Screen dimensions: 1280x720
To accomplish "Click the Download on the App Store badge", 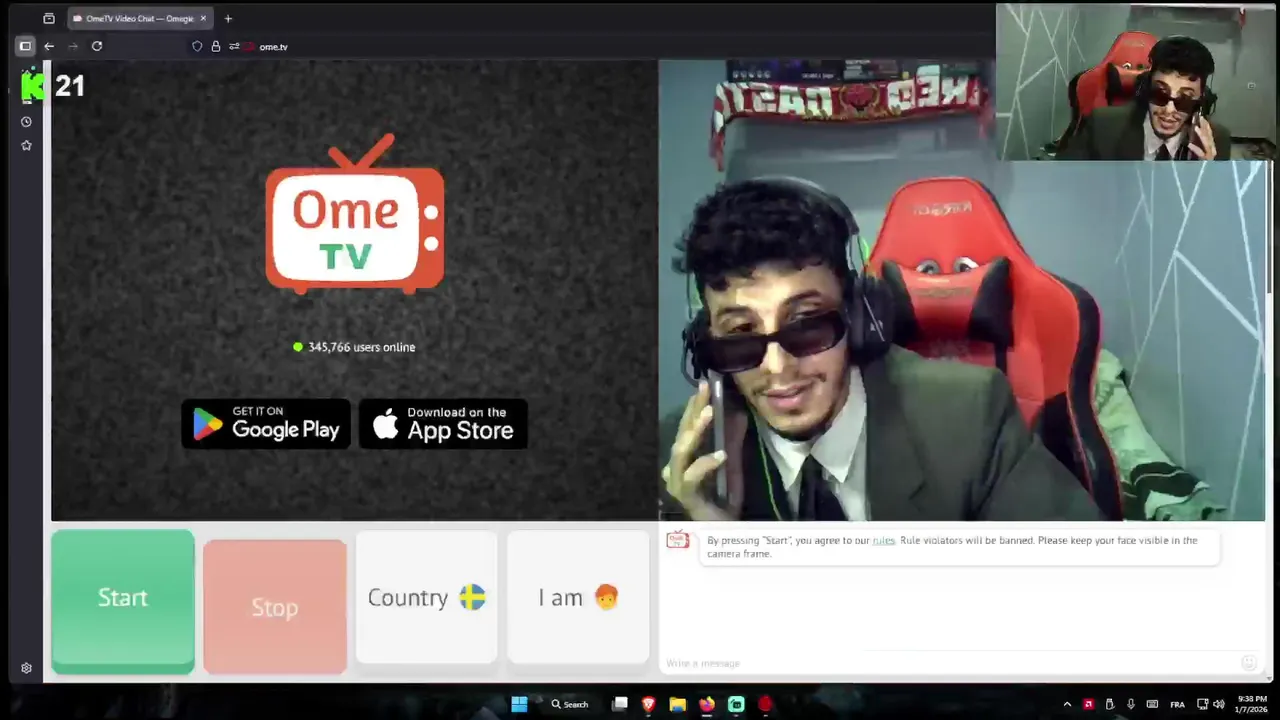I will pyautogui.click(x=443, y=424).
